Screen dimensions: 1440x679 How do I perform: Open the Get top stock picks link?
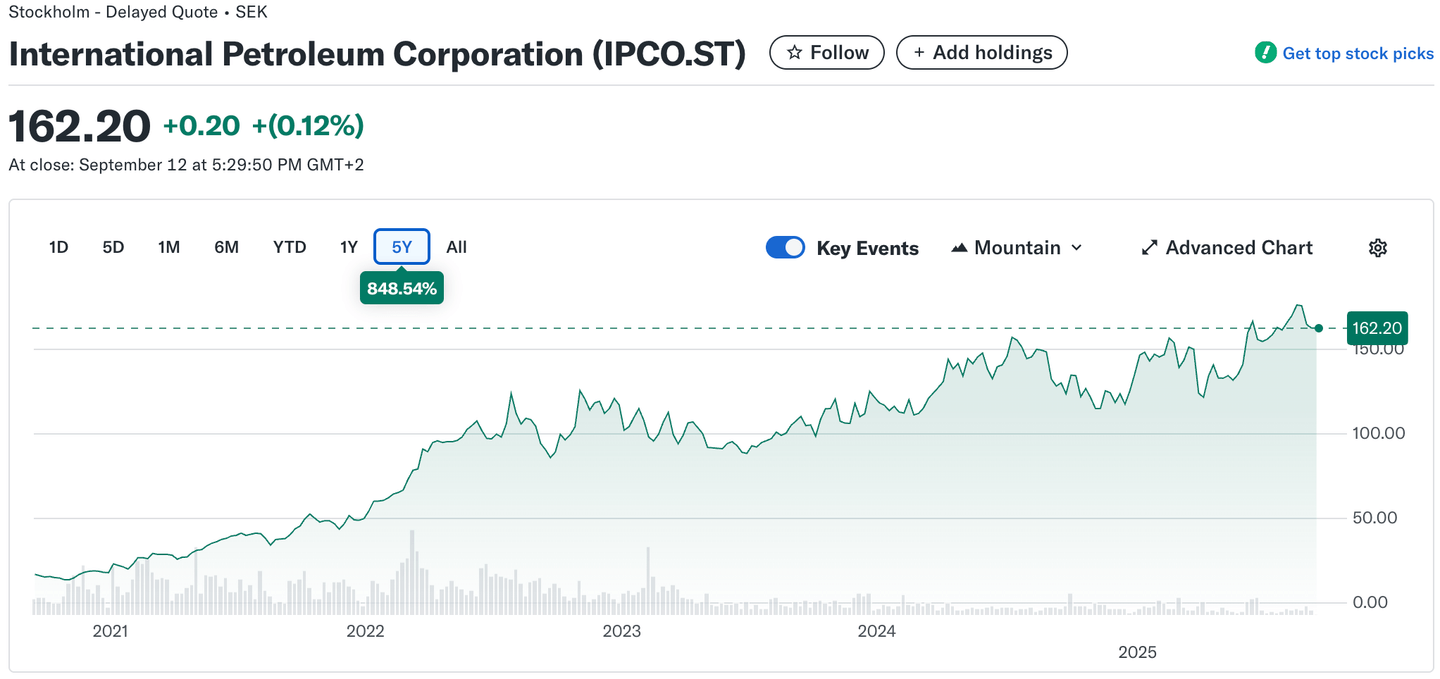pyautogui.click(x=1357, y=53)
